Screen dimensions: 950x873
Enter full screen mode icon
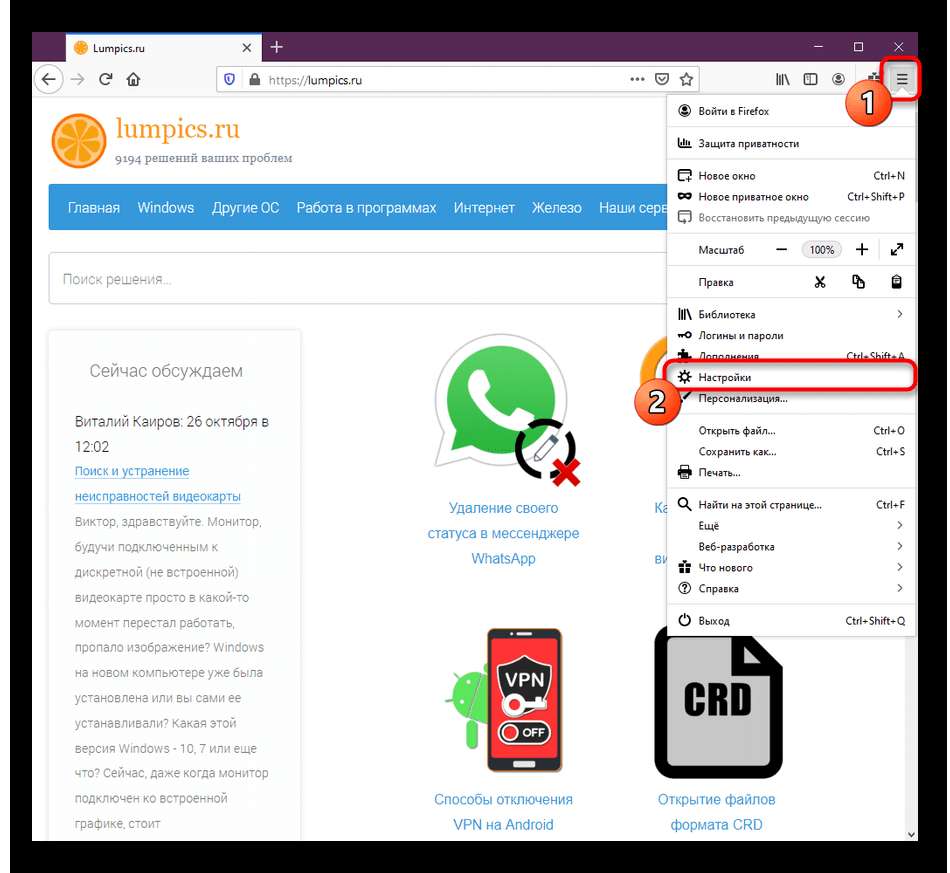(897, 250)
